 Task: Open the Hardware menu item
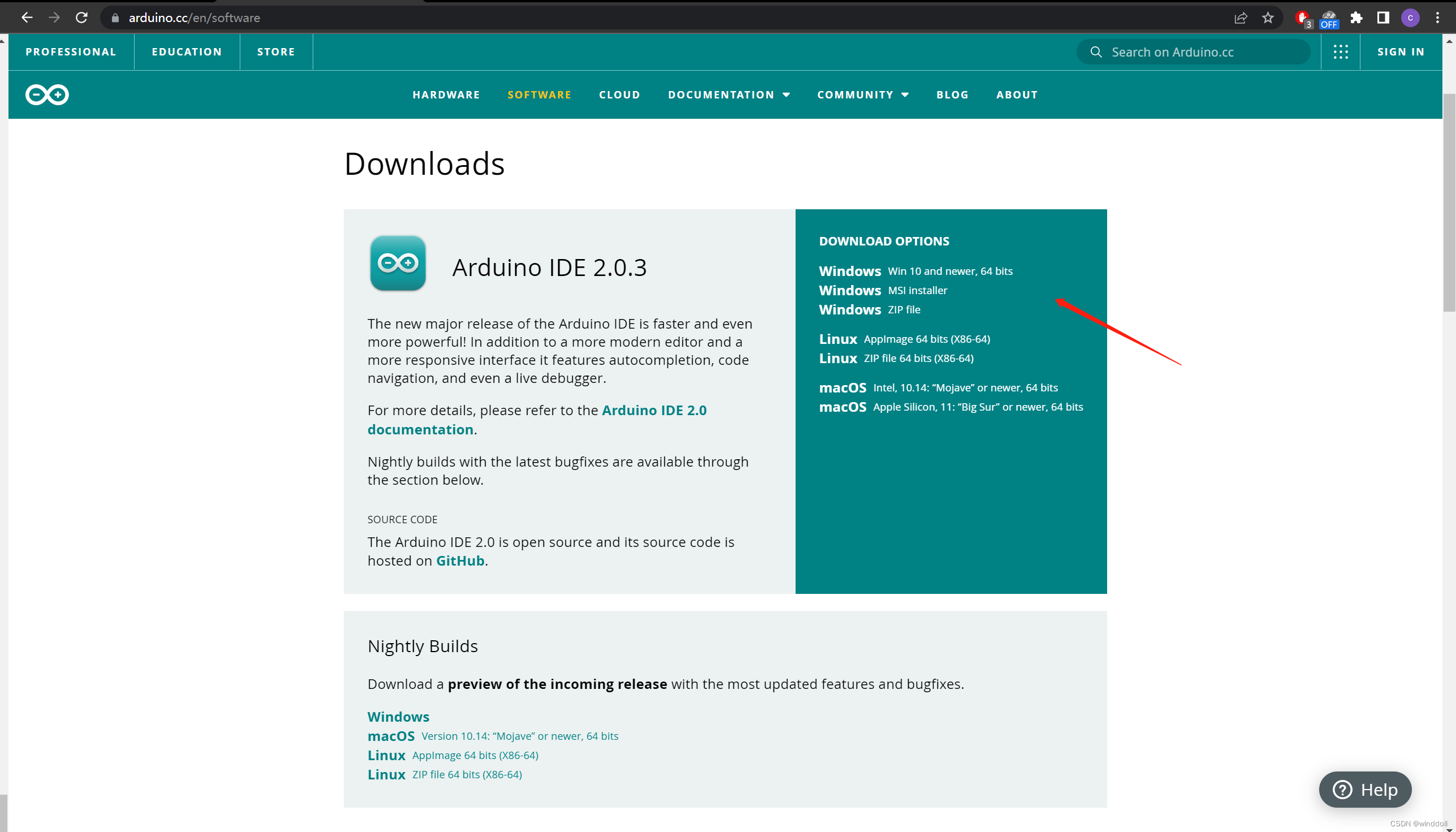click(446, 95)
